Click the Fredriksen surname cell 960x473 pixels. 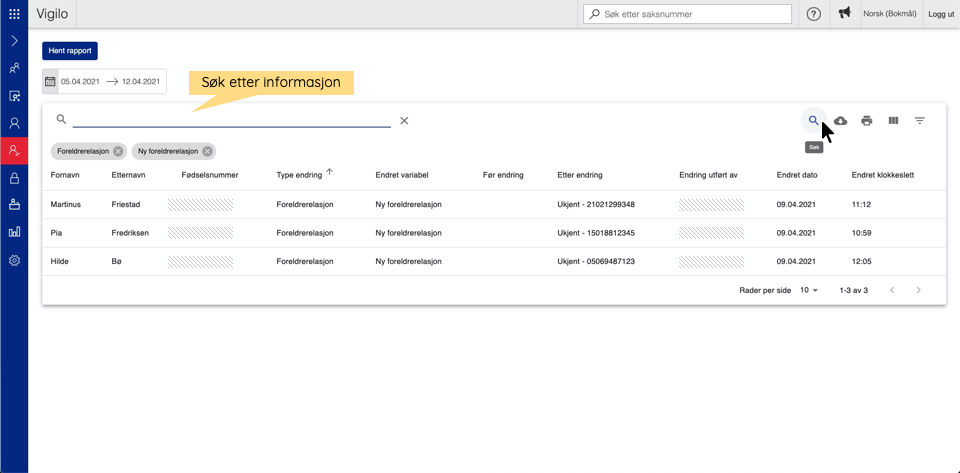pyautogui.click(x=130, y=233)
